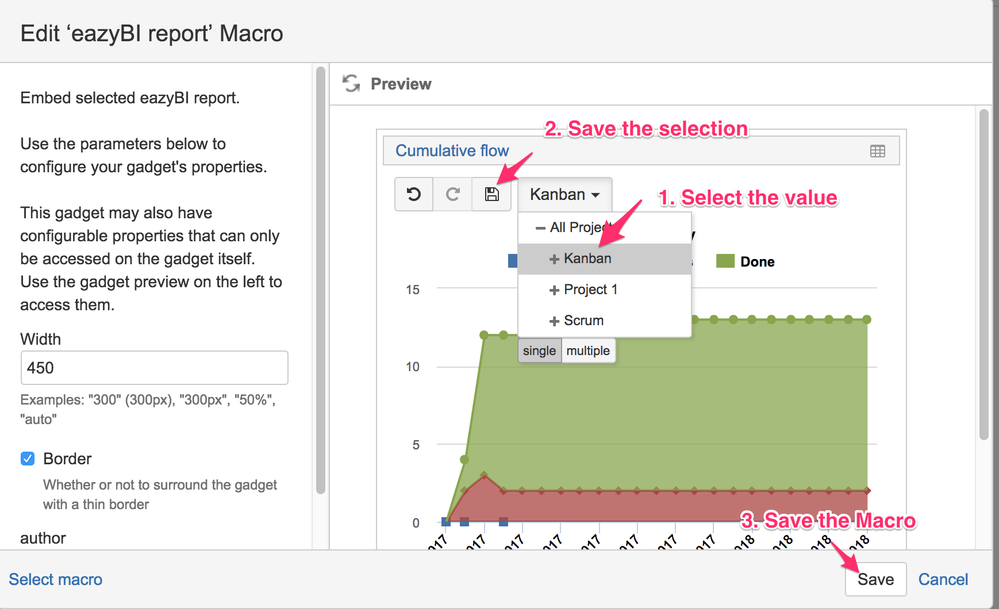The image size is (999, 609).
Task: Click the Preview refresh icon
Action: 351,83
